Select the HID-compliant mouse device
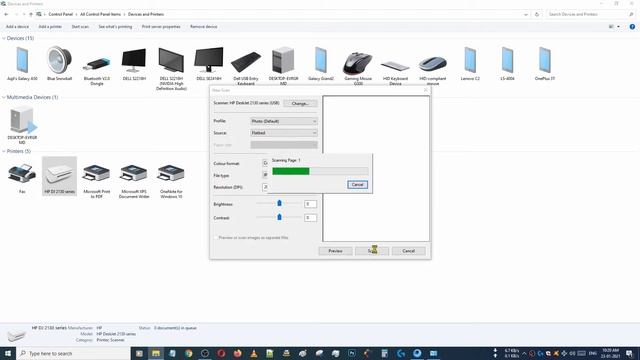This screenshot has width=640, height=360. coord(433,69)
